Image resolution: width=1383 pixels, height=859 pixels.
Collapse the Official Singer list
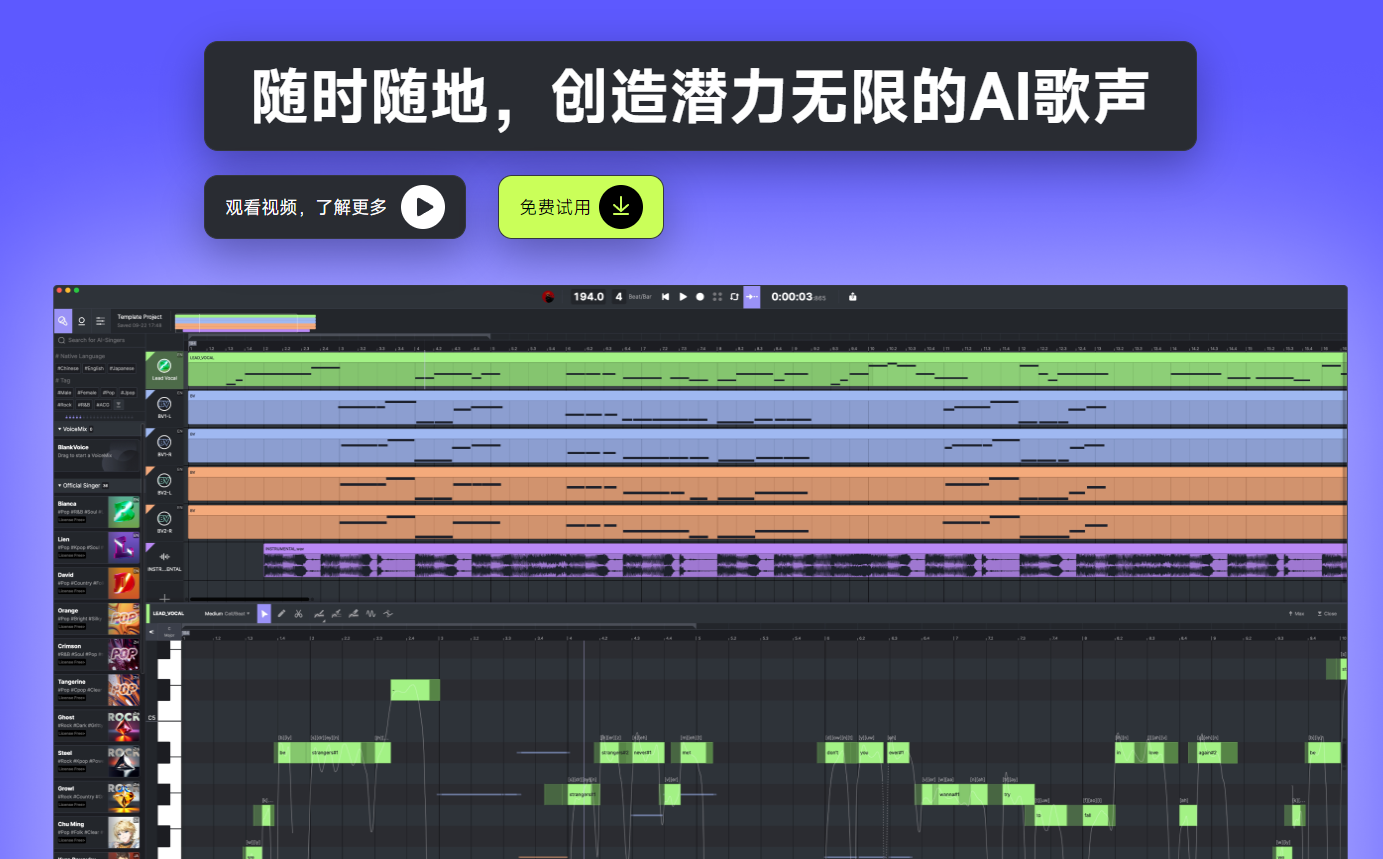pos(60,485)
